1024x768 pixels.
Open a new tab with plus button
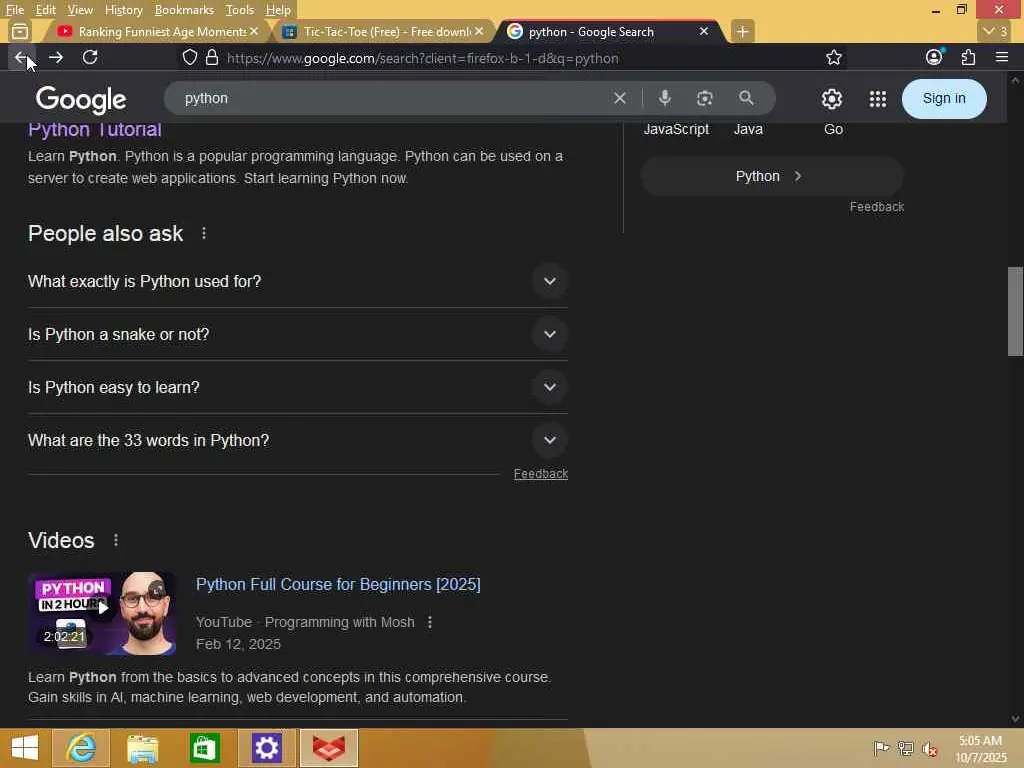[x=743, y=31]
